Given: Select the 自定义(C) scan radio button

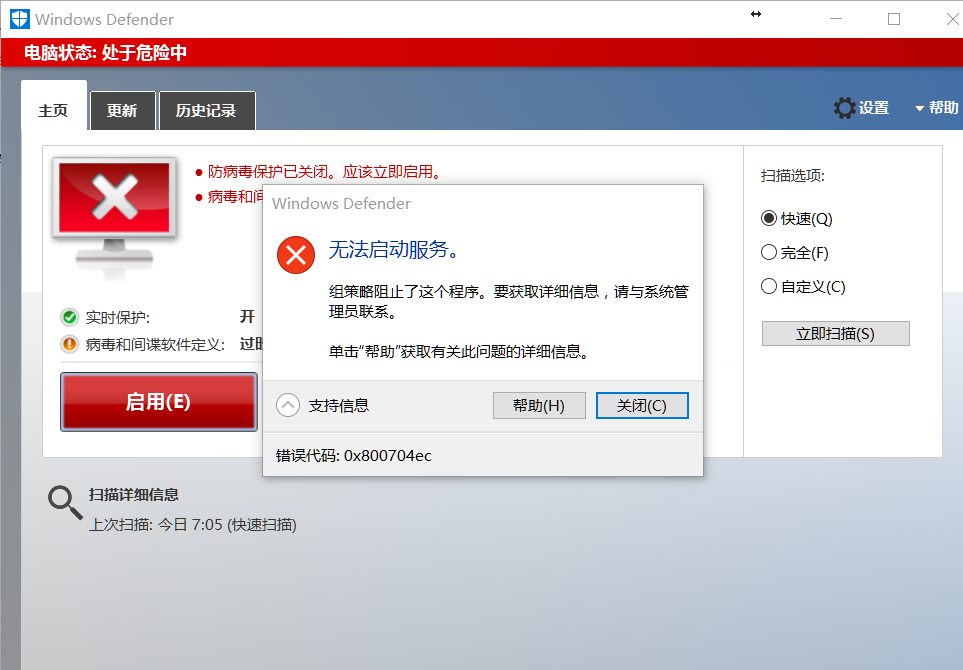Looking at the screenshot, I should [x=769, y=286].
